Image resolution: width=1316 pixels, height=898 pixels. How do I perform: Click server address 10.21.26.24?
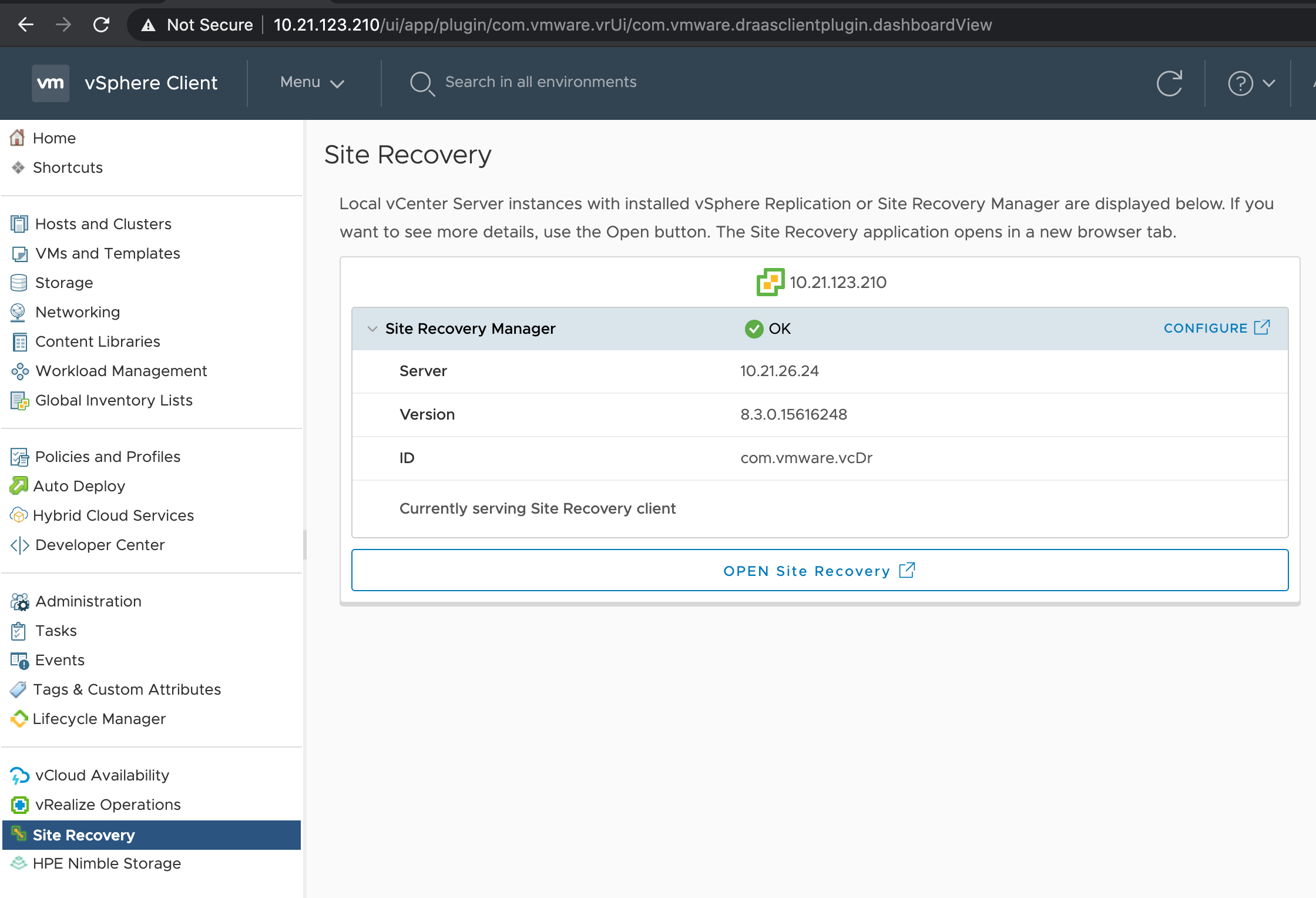780,371
